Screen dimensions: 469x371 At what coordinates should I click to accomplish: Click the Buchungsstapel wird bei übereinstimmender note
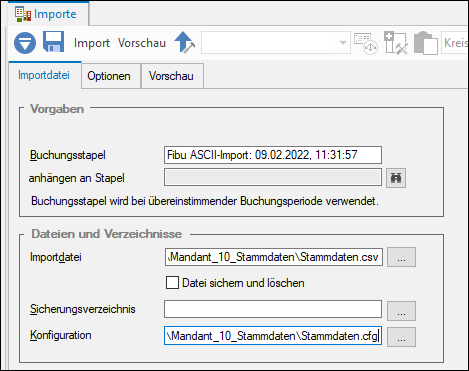coord(205,201)
